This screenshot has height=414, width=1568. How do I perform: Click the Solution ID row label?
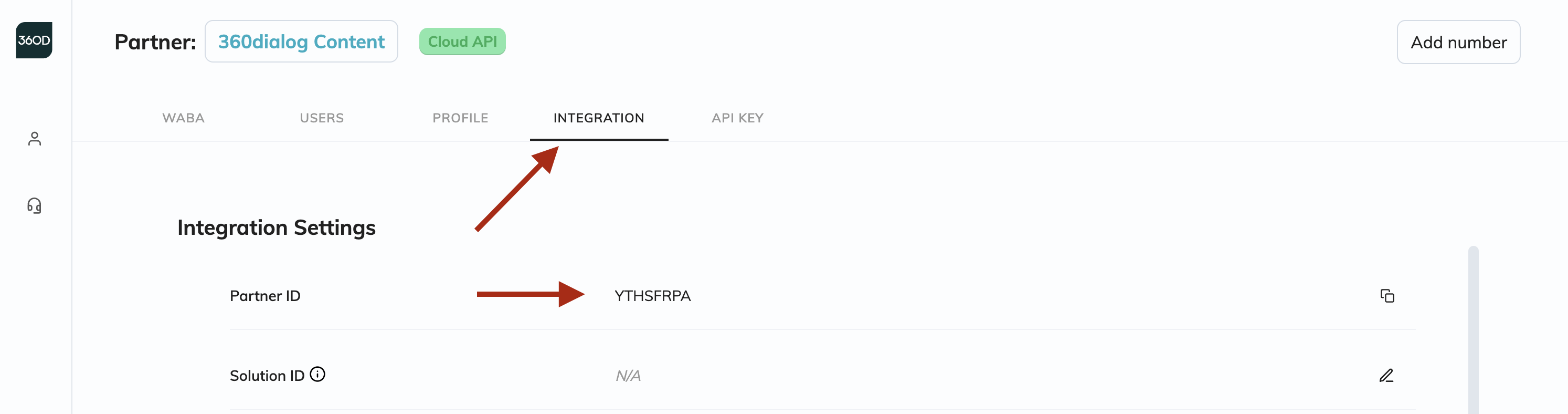[x=267, y=376]
